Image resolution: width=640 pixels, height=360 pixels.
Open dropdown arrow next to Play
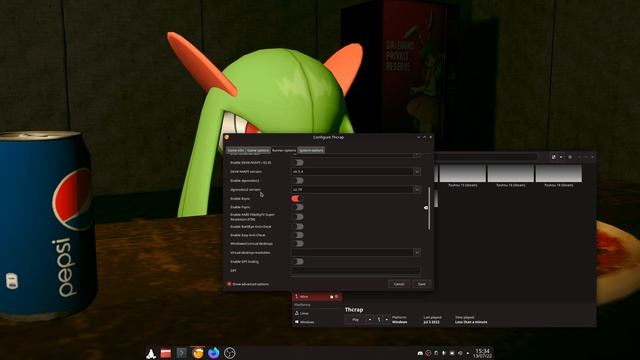pyautogui.click(x=370, y=320)
